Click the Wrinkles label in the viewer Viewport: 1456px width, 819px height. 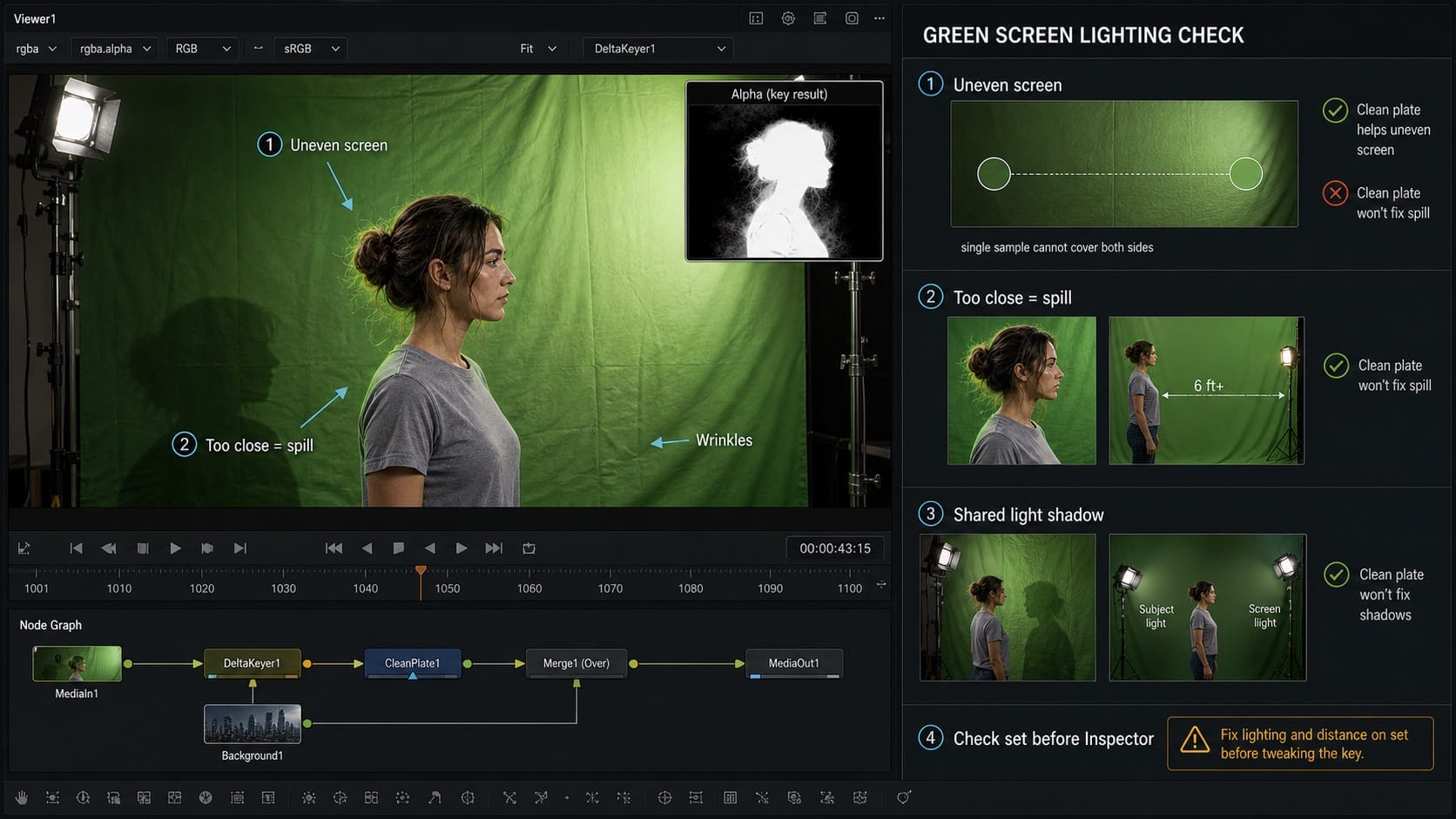pyautogui.click(x=724, y=440)
